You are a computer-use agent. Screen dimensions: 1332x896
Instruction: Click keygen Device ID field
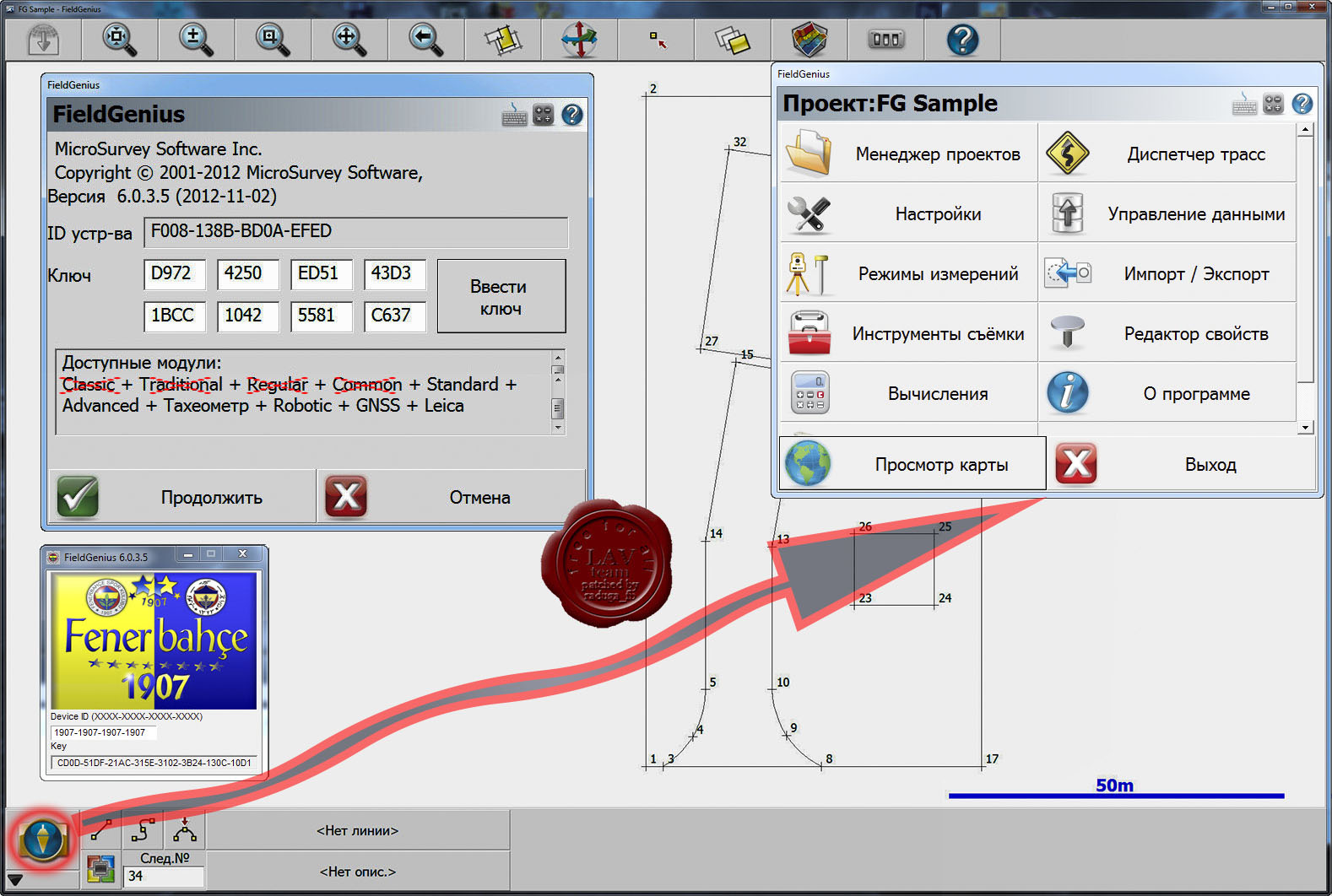(103, 732)
